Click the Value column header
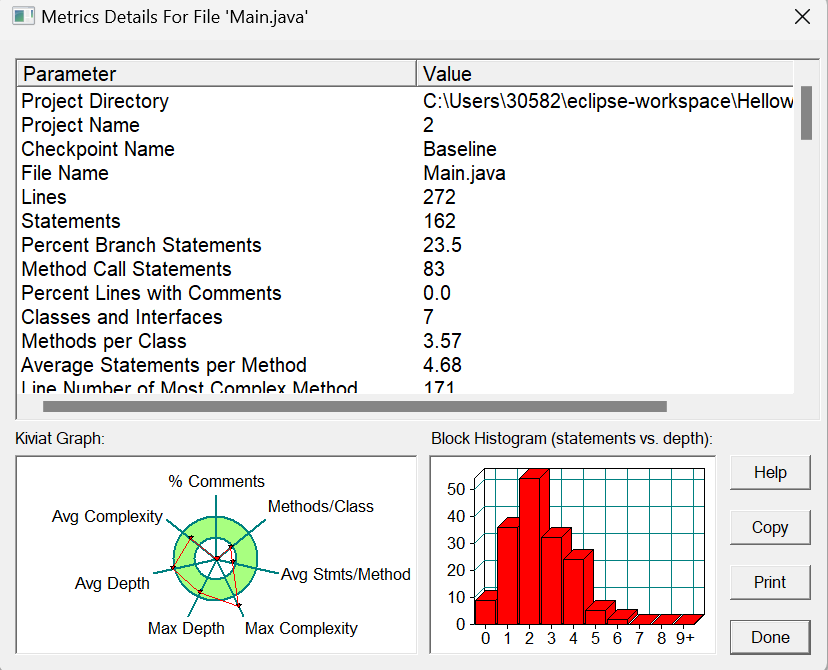The image size is (828, 670). click(605, 74)
